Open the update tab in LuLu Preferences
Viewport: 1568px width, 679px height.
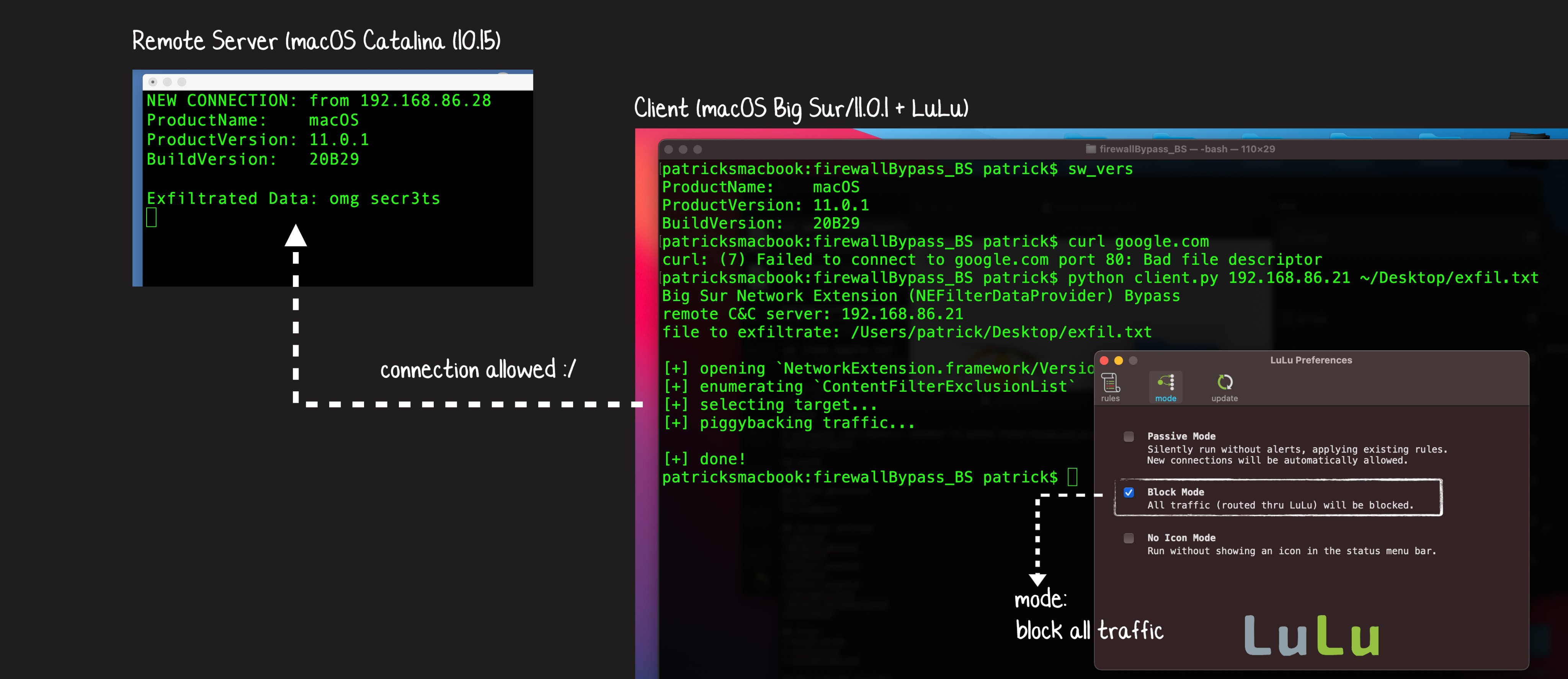(x=1224, y=388)
